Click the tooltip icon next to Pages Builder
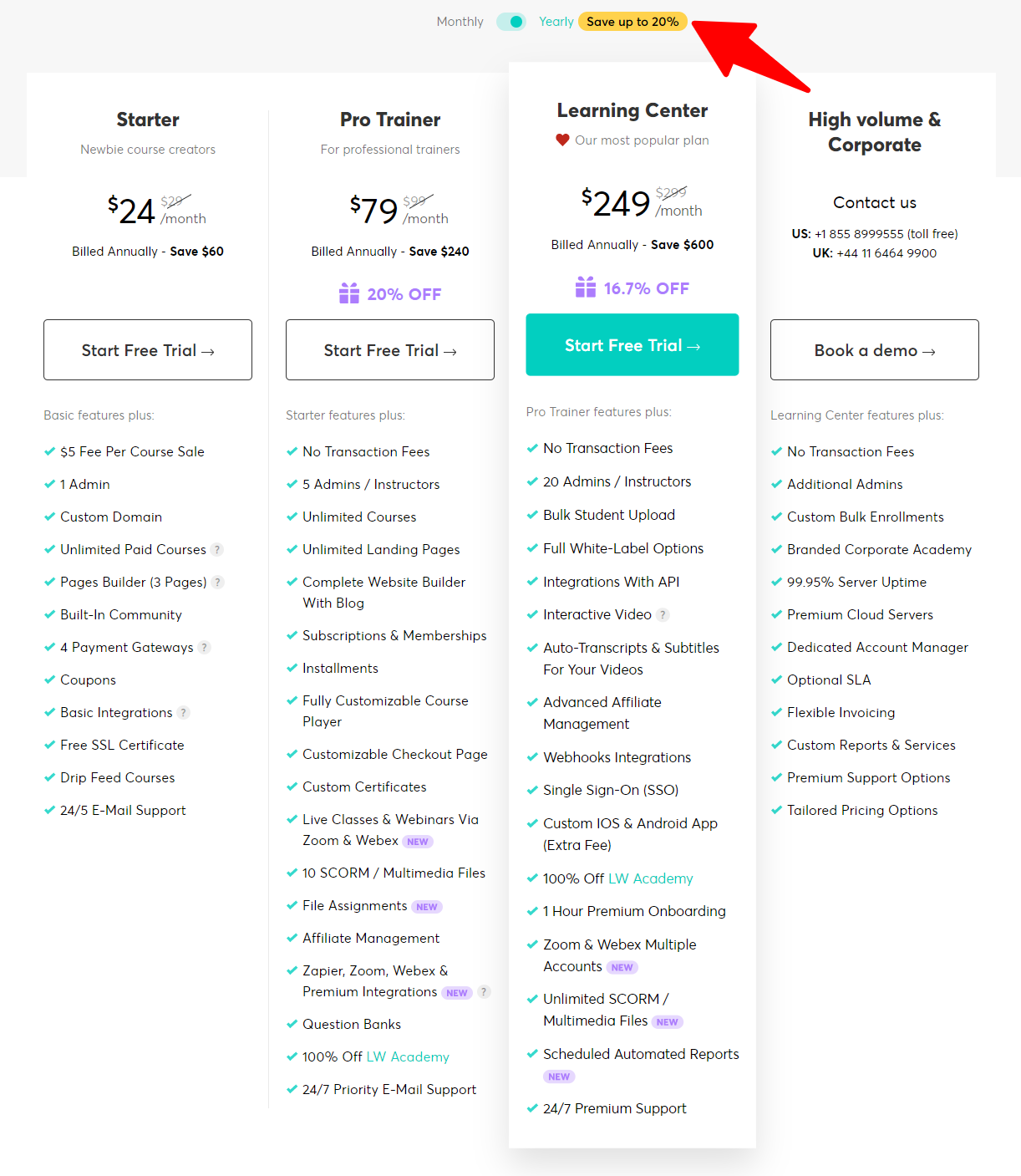This screenshot has width=1021, height=1176. coord(218,582)
